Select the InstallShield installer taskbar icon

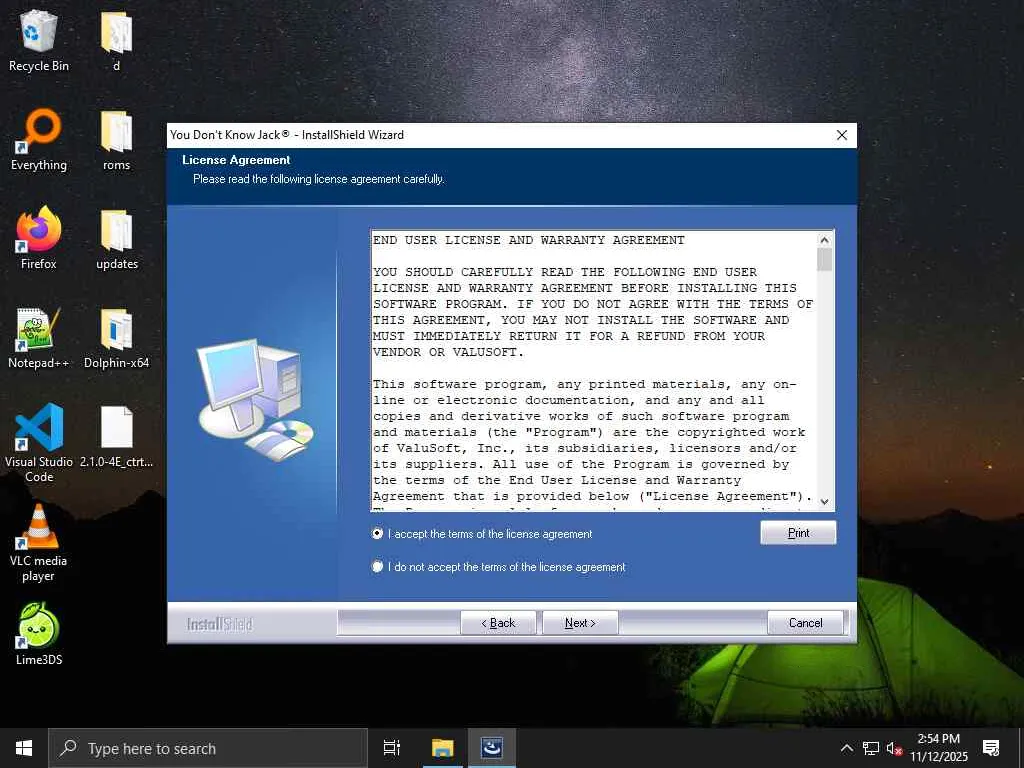(x=491, y=748)
